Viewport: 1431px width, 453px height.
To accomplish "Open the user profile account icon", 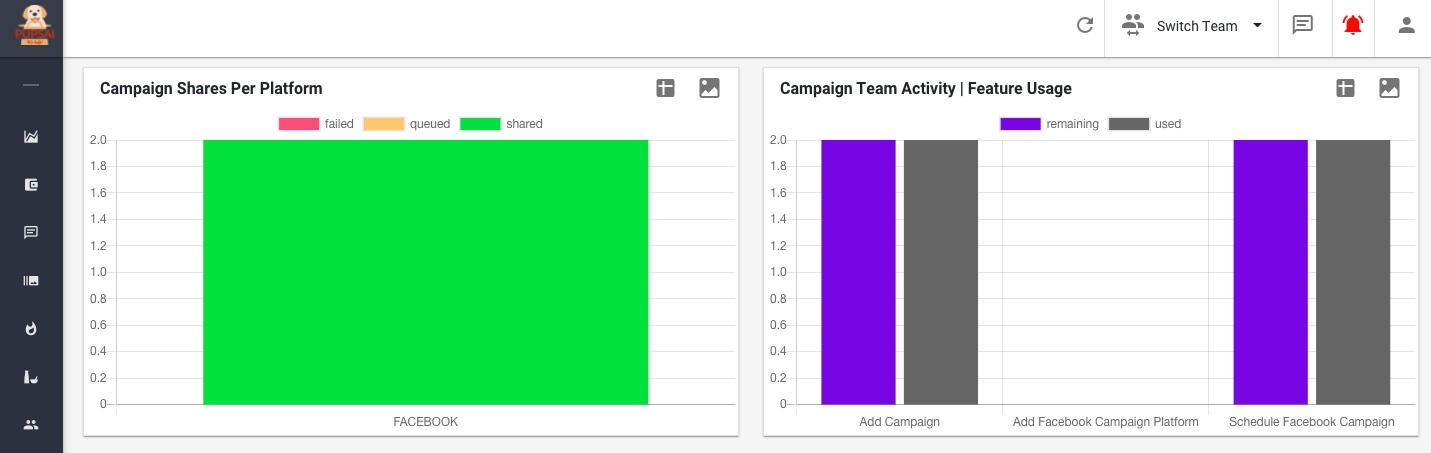I will coord(1406,26).
